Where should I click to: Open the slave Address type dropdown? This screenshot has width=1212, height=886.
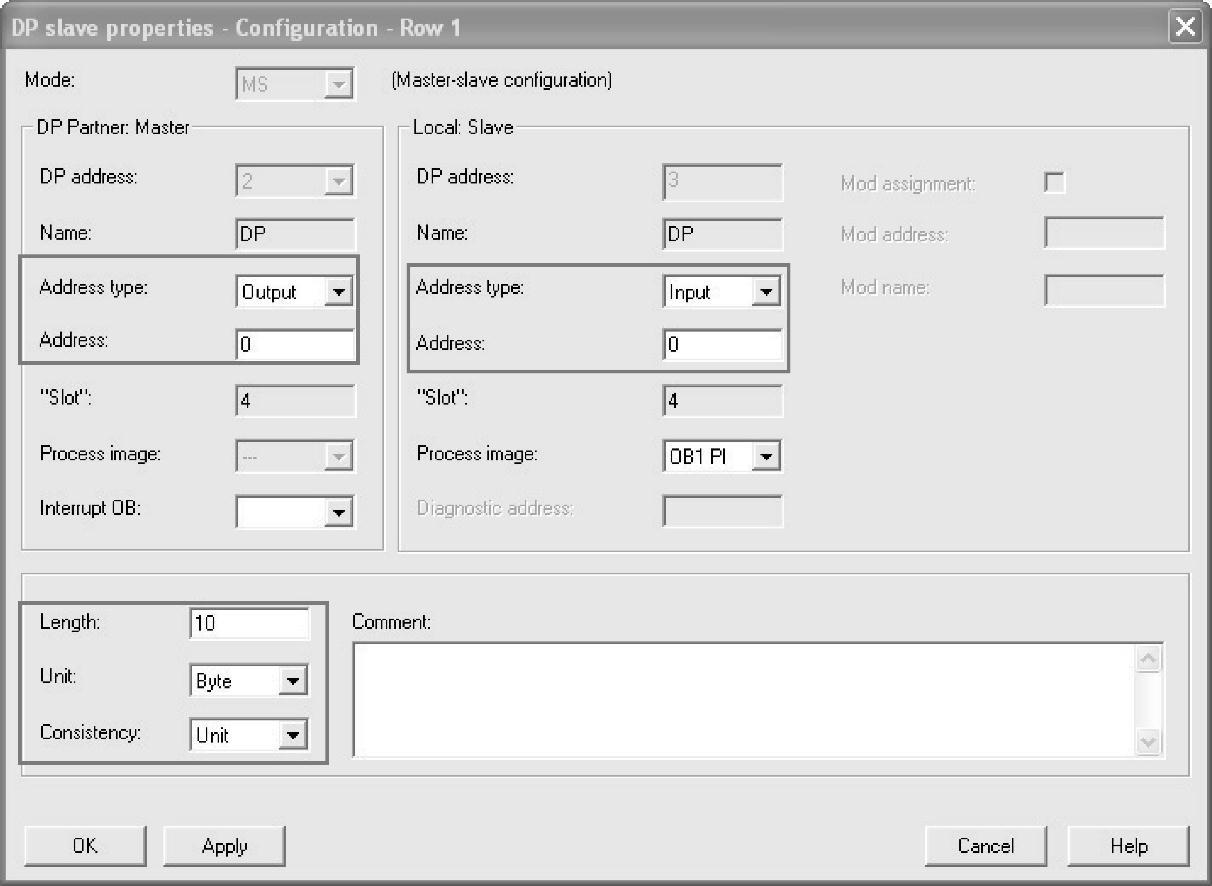(x=766, y=293)
